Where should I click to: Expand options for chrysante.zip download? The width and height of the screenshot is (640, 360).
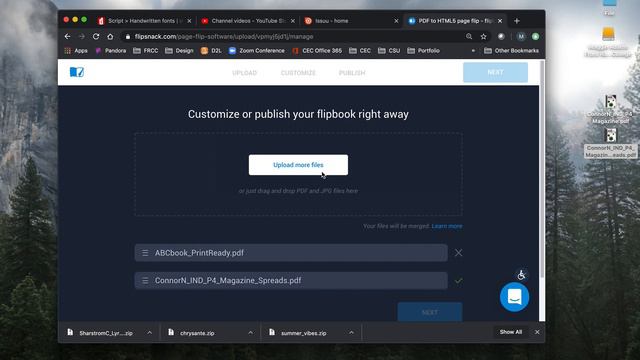250,333
